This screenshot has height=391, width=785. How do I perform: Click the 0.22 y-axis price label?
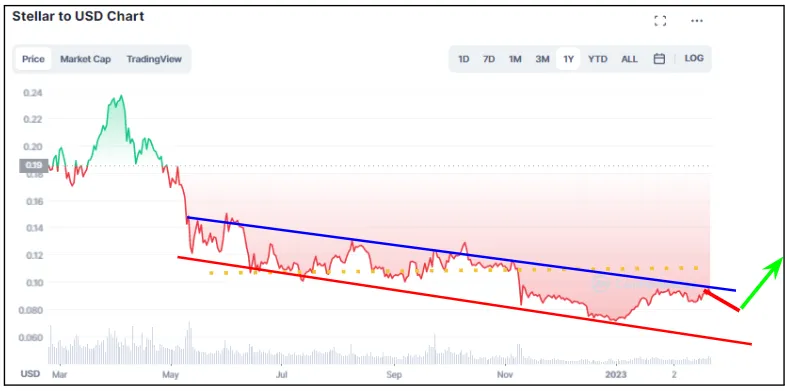click(33, 119)
